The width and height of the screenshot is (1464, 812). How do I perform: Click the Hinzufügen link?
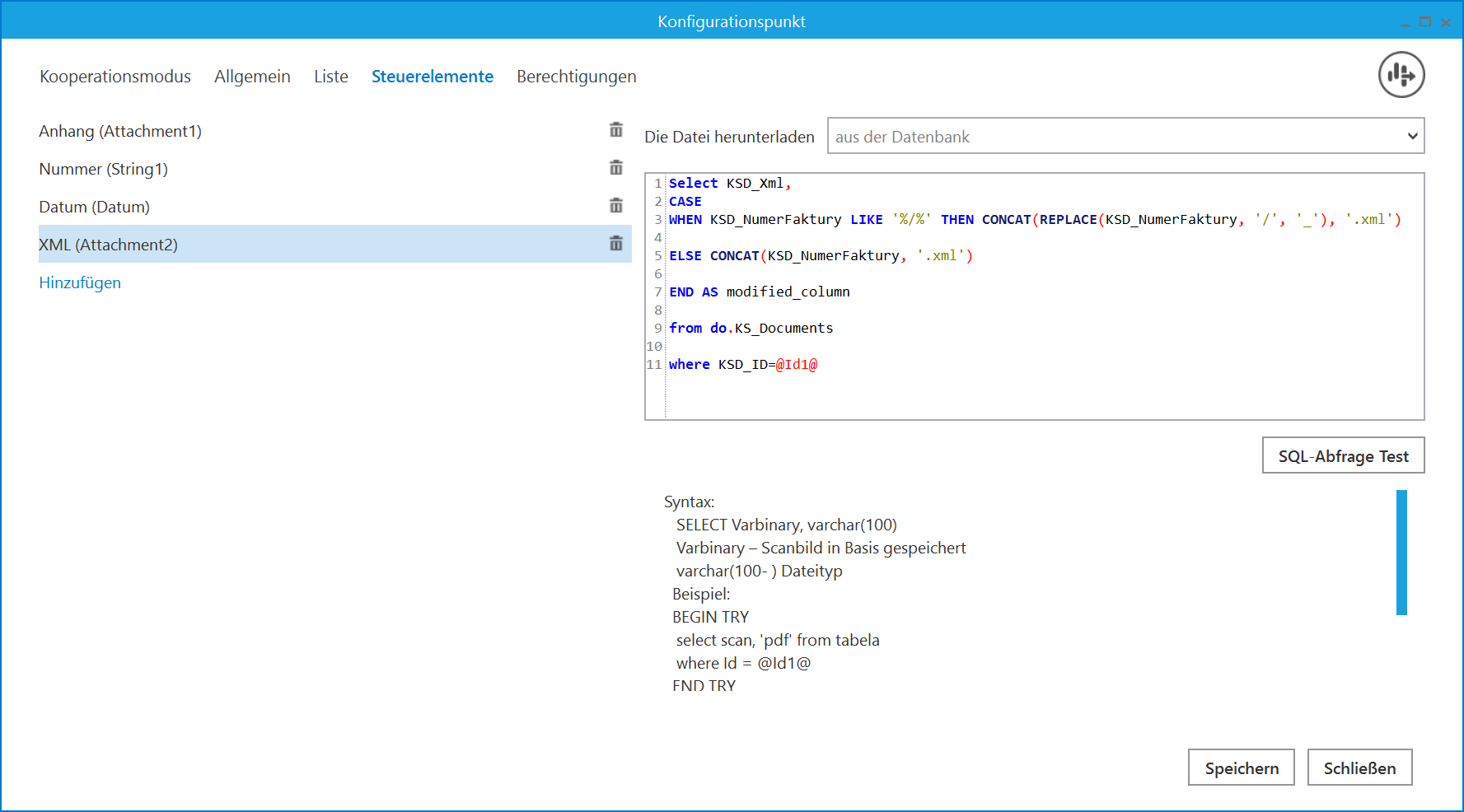click(80, 282)
